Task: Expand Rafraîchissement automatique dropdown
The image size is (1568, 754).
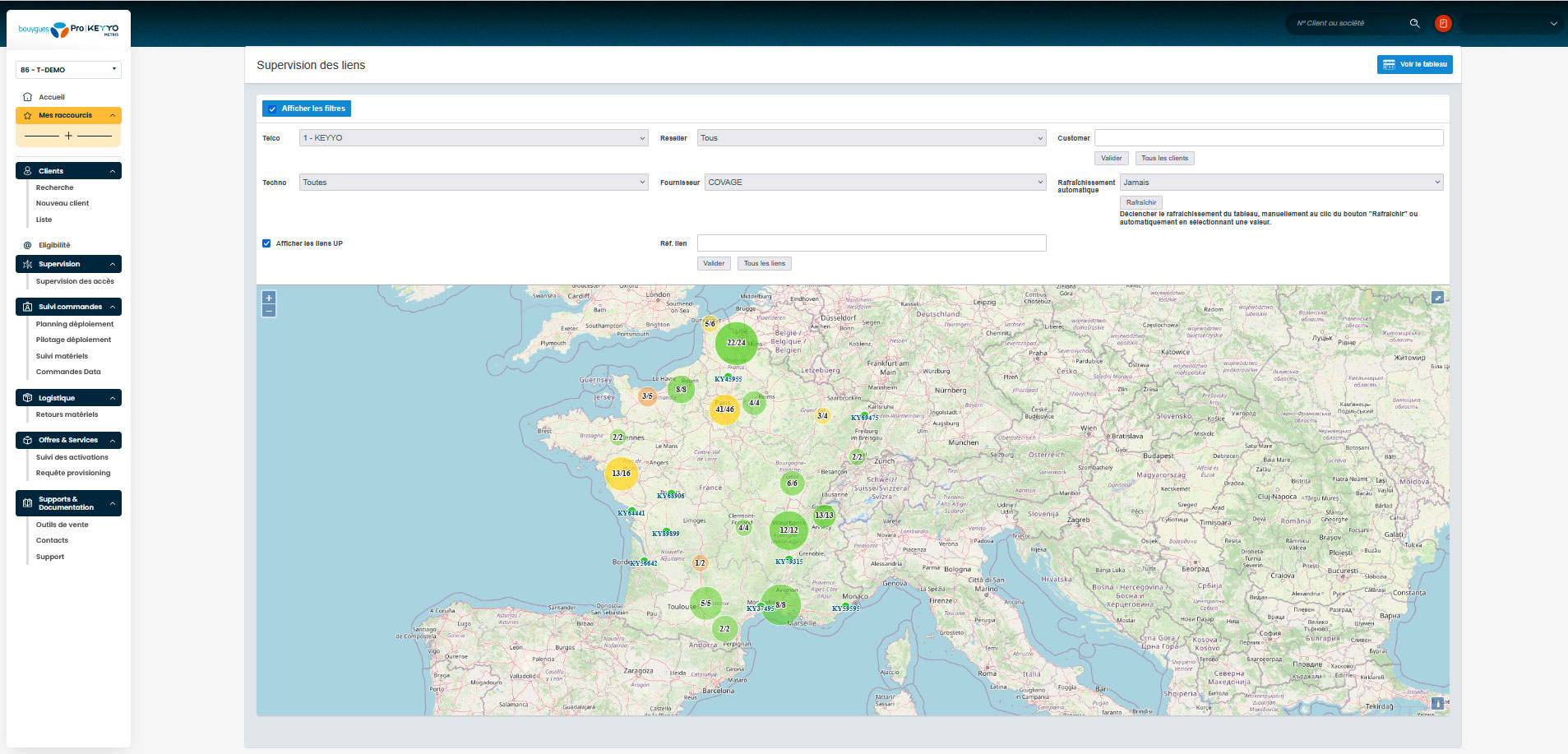Action: 1281,183
